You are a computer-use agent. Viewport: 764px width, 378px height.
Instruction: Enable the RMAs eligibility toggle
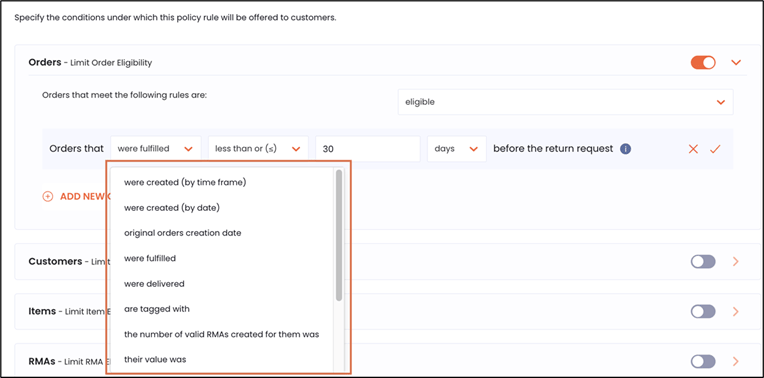pyautogui.click(x=703, y=361)
